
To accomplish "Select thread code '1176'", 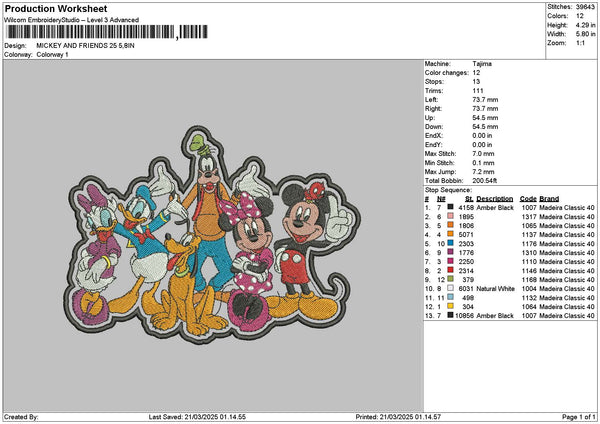I will tap(529, 243).
